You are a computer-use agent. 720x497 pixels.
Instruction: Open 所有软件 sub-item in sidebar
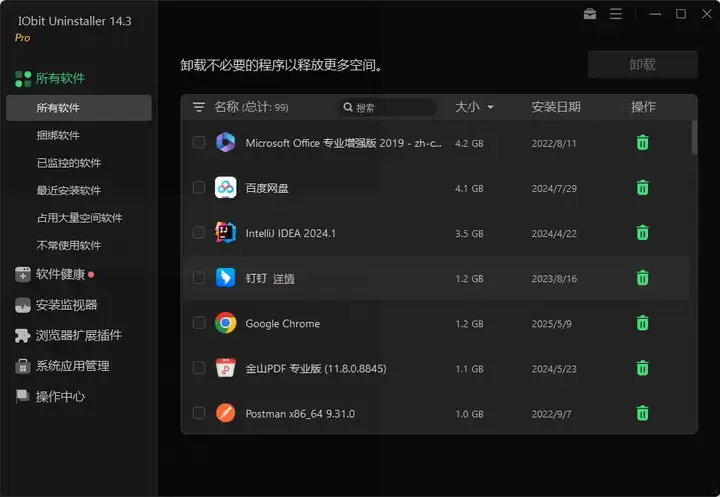point(79,108)
